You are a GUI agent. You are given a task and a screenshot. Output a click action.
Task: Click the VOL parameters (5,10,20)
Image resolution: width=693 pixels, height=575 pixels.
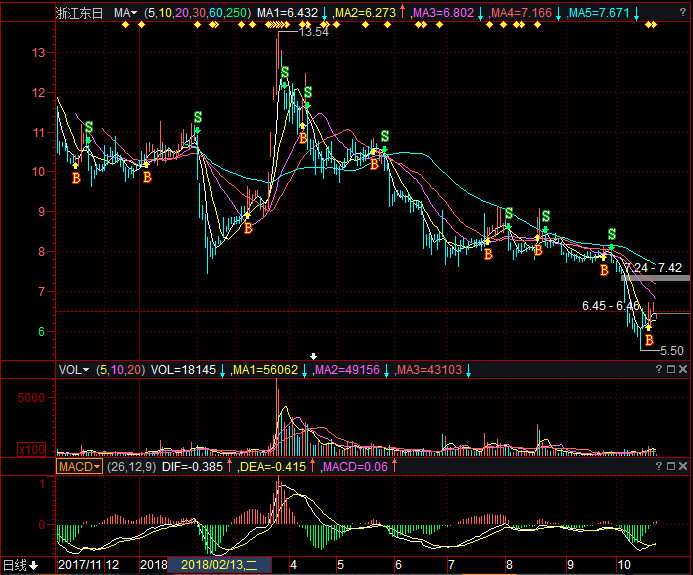121,370
